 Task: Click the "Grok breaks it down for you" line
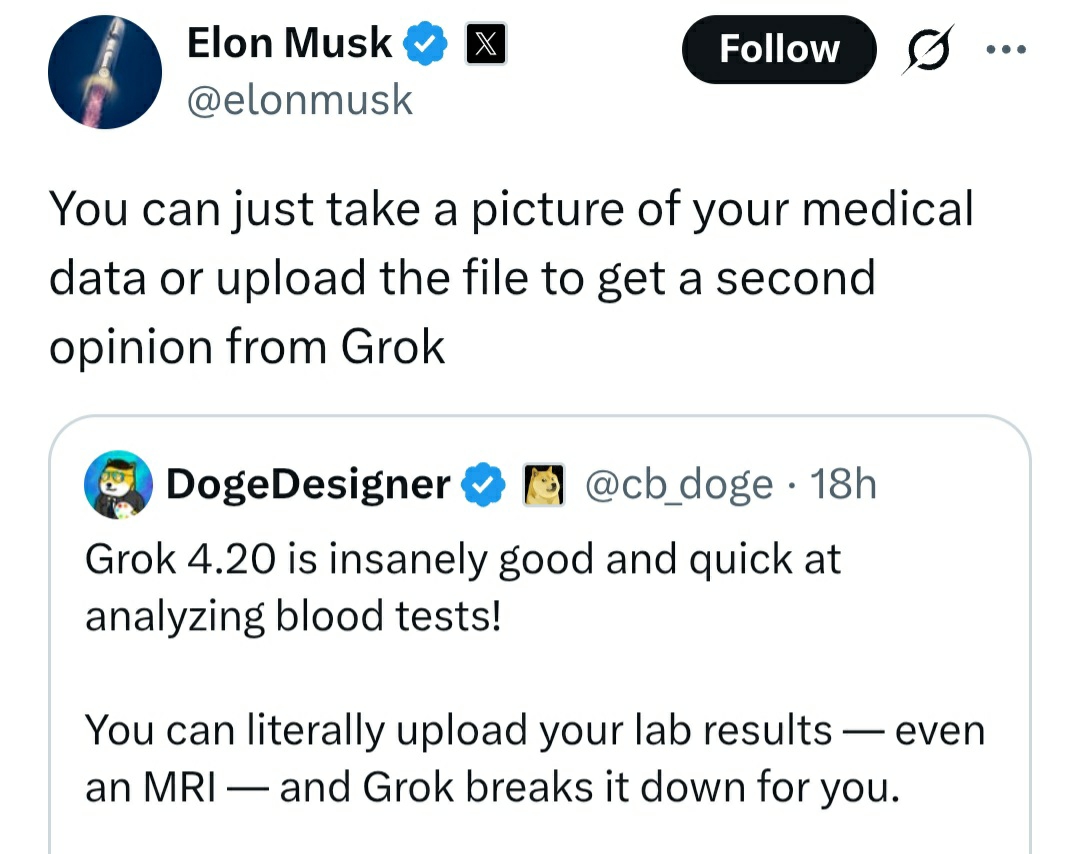coord(631,788)
